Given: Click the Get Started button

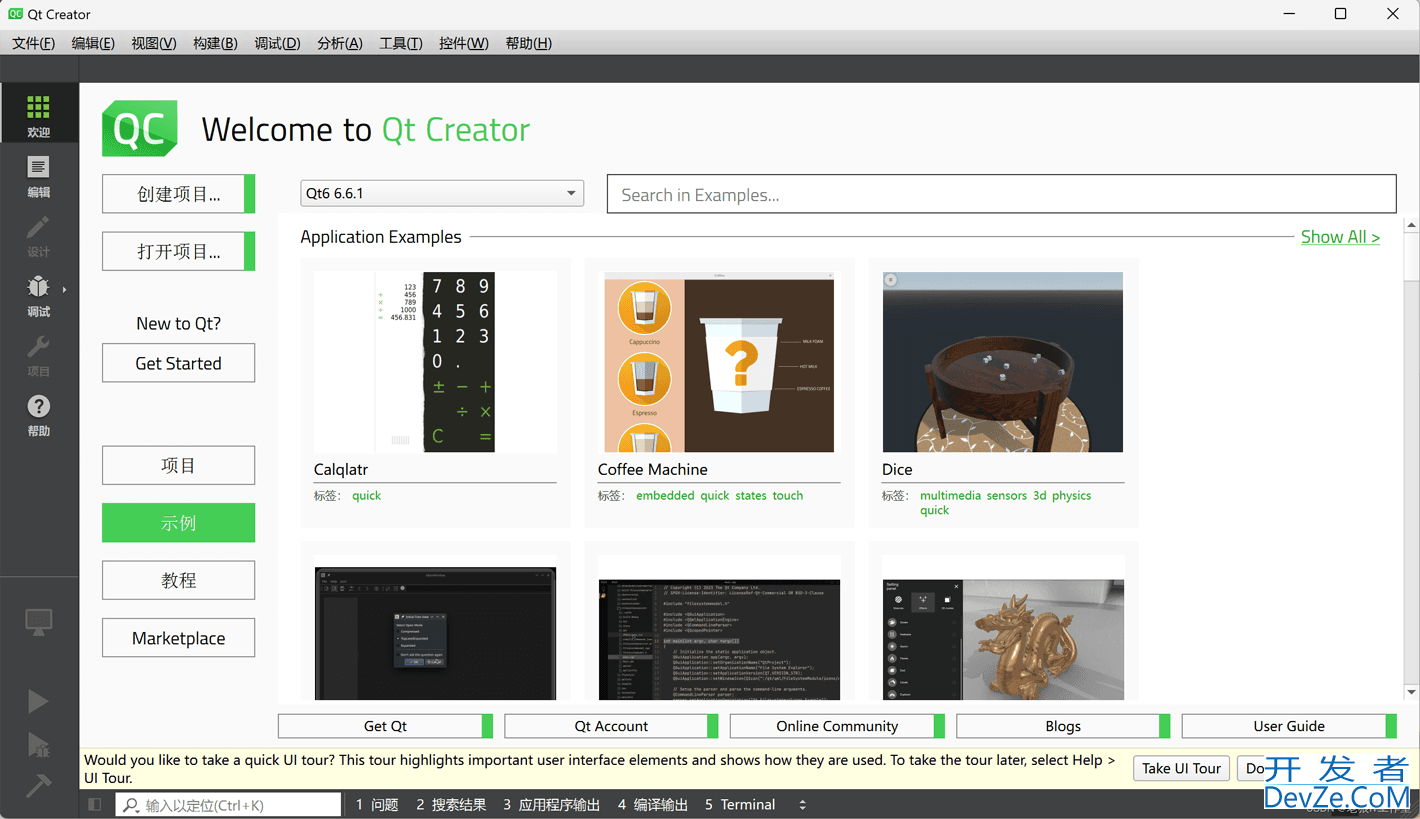Looking at the screenshot, I should coord(178,363).
